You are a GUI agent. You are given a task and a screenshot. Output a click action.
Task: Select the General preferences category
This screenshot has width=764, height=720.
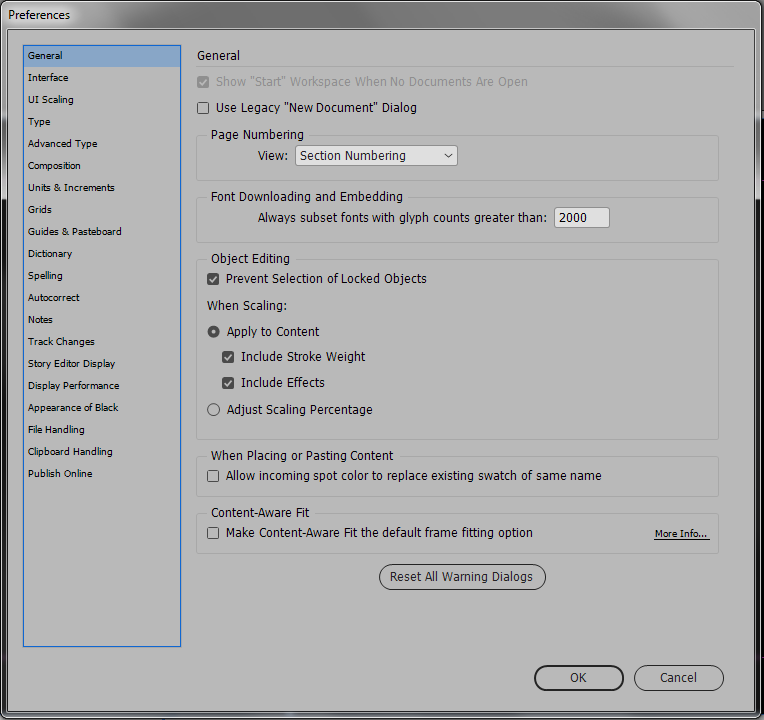[x=102, y=56]
